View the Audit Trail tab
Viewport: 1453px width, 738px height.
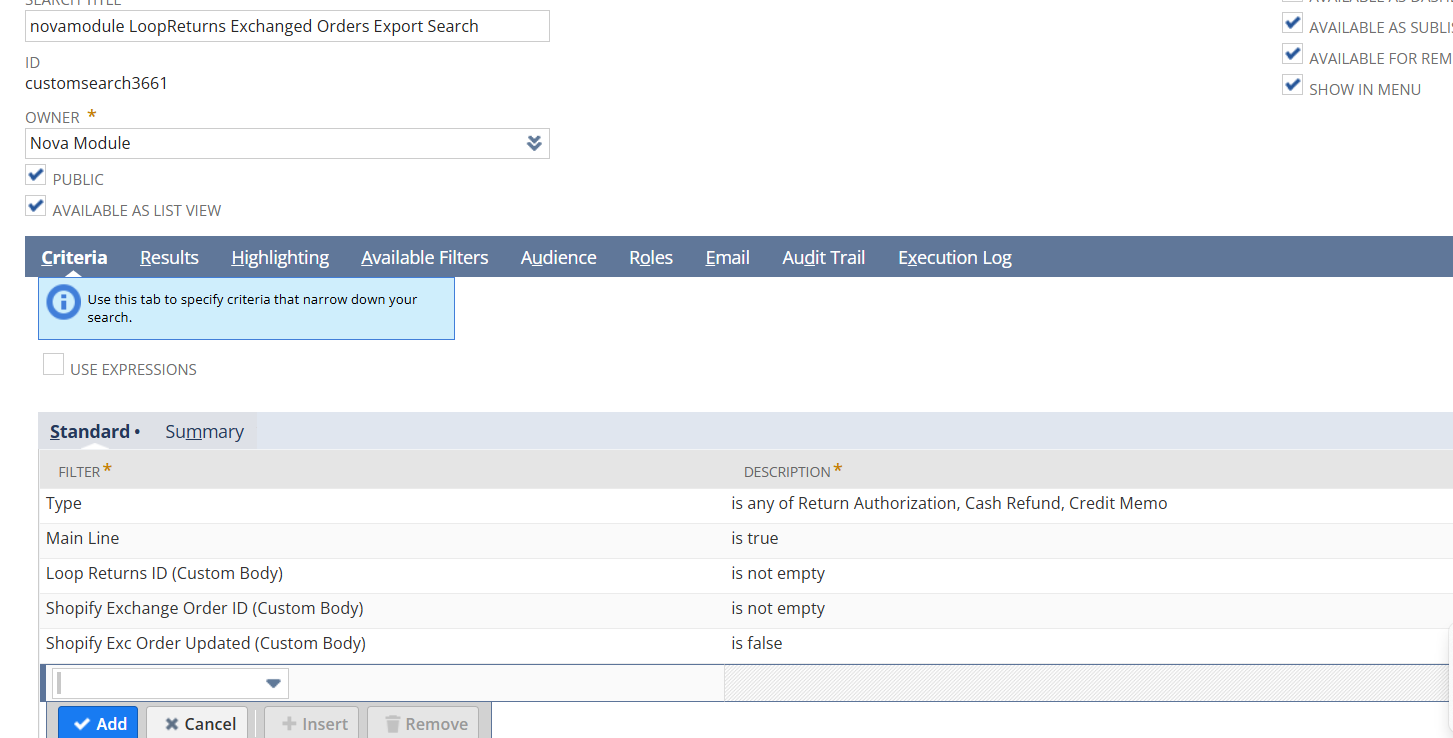coord(823,257)
